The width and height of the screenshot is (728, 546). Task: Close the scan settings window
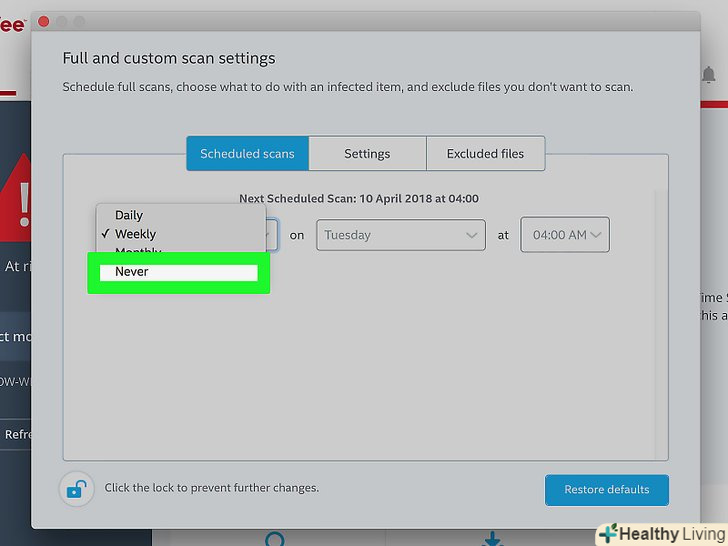[44, 21]
